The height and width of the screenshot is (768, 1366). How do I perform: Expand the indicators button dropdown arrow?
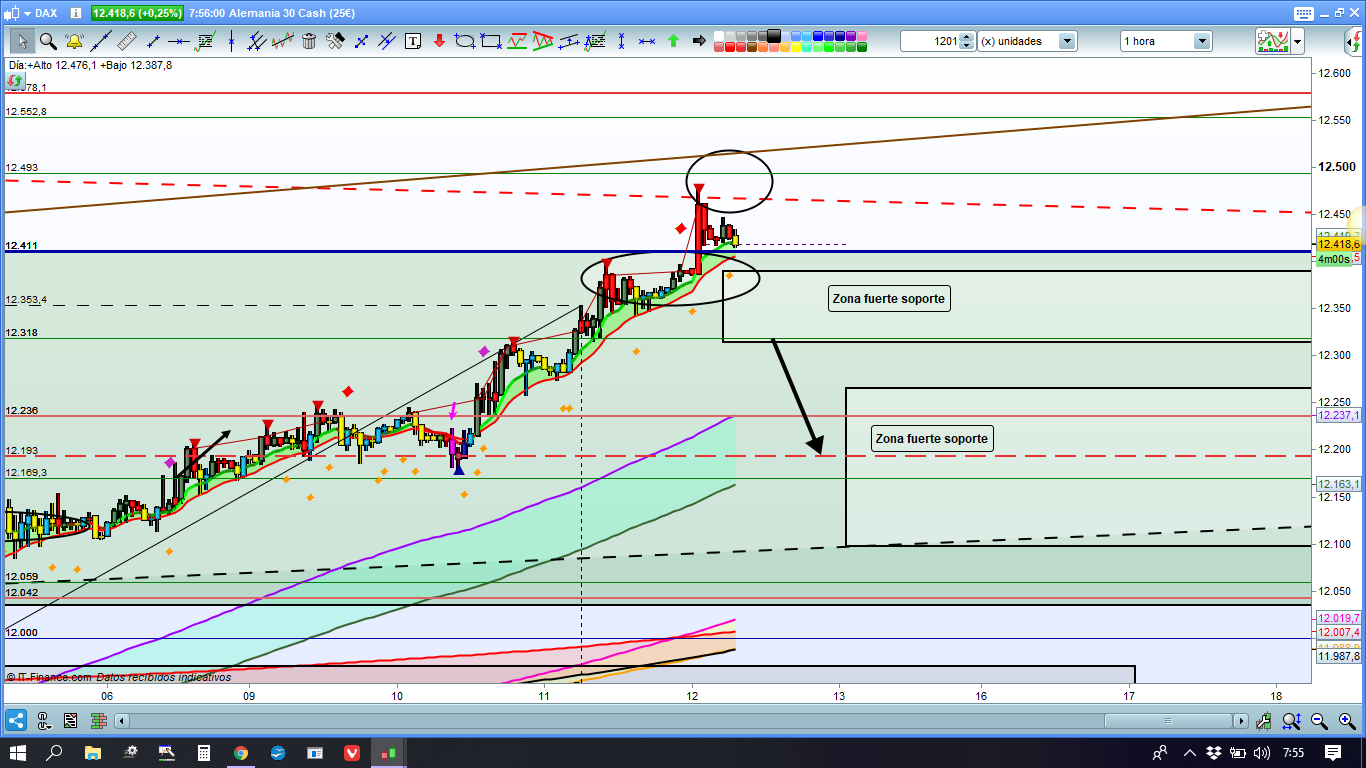click(1297, 41)
